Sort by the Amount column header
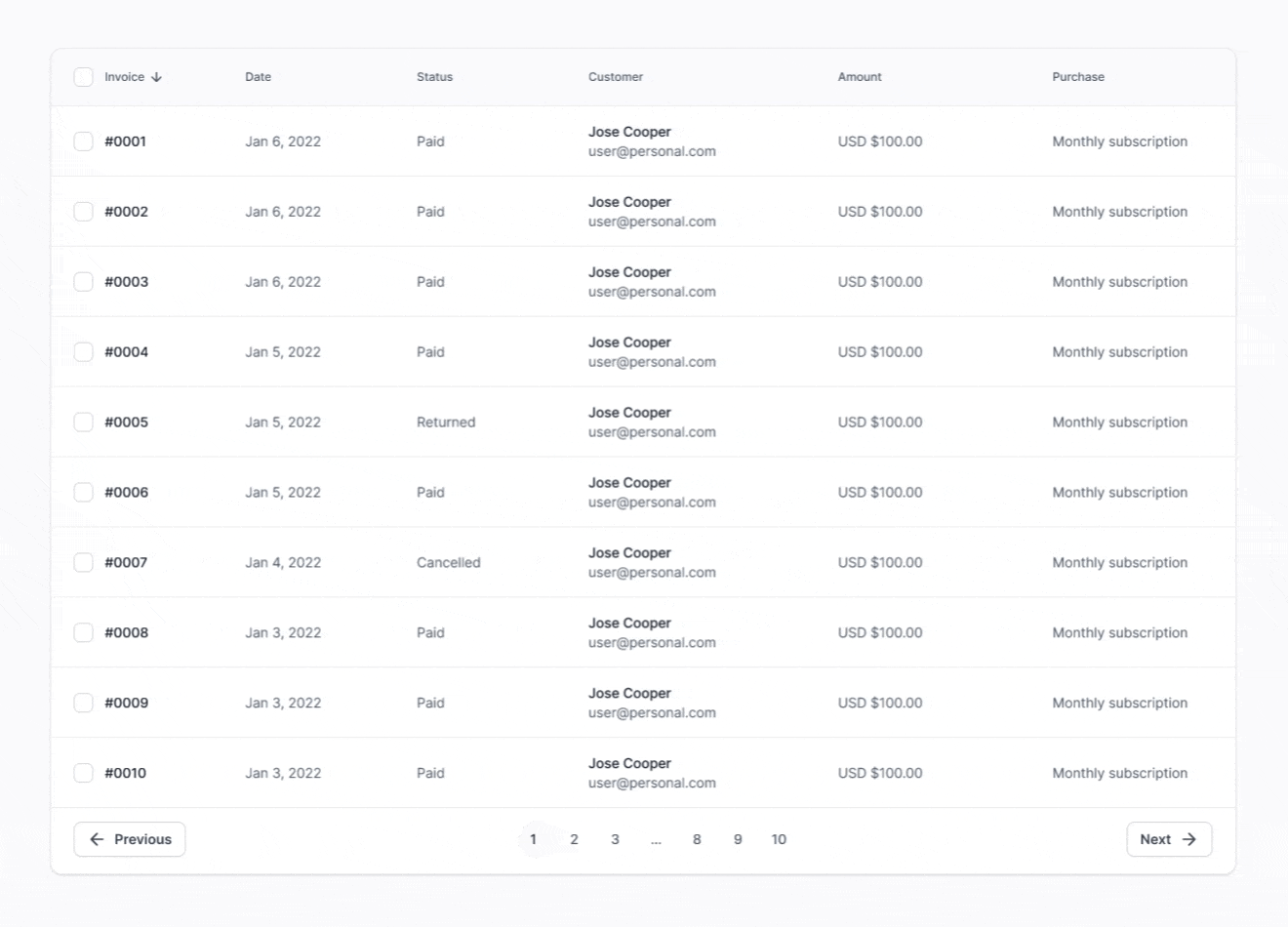The height and width of the screenshot is (927, 1288). [859, 77]
